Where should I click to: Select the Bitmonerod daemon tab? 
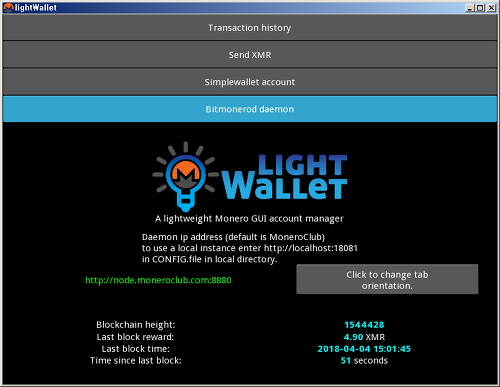pos(250,109)
